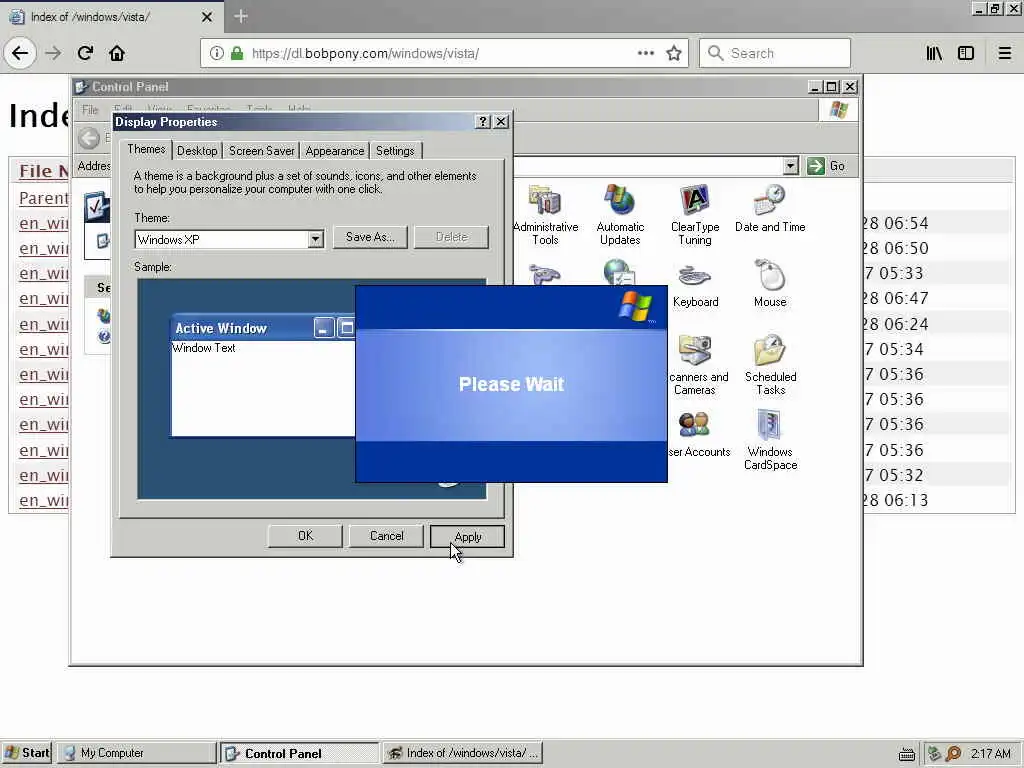1024x768 pixels.
Task: Select Index of /windows/vista/ browser tab
Action: 112,17
